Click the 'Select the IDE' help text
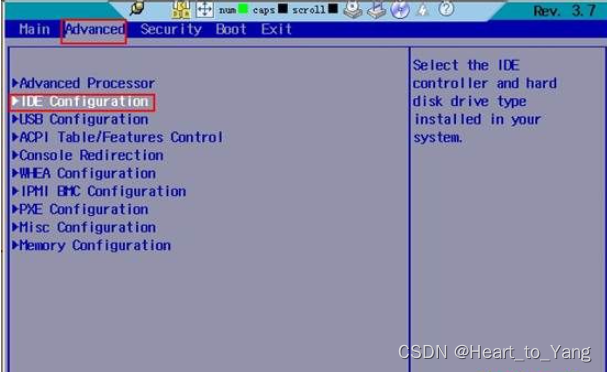Viewport: 607px width, 372px height. point(466,65)
